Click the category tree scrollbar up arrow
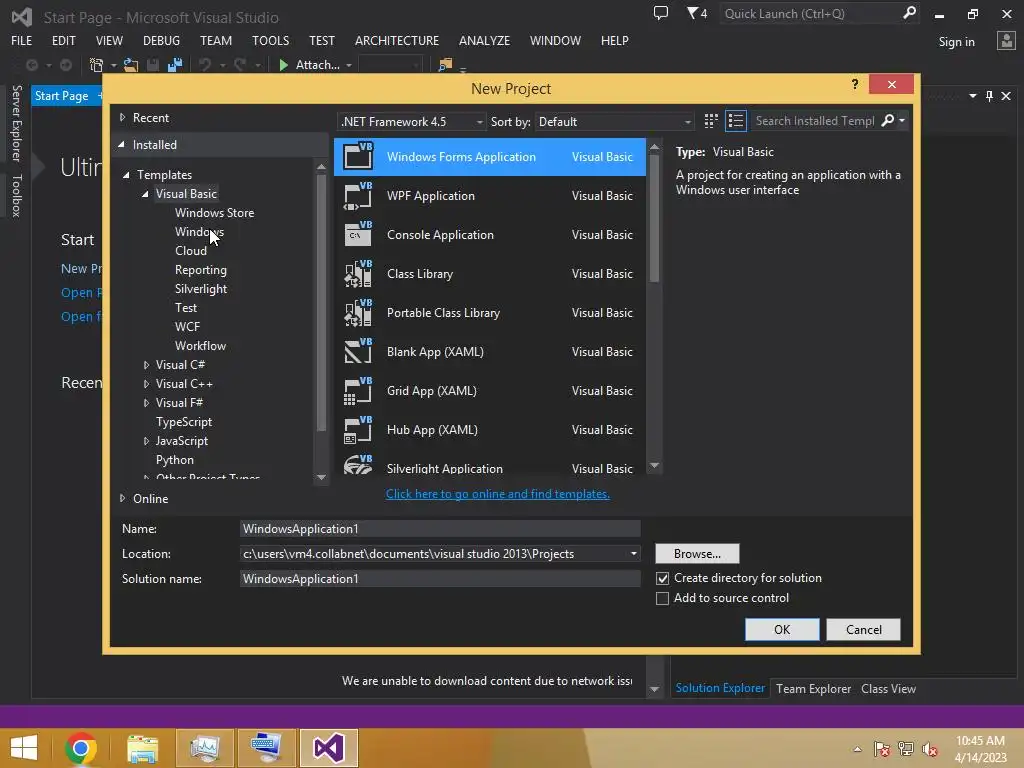This screenshot has height=768, width=1024. click(321, 167)
